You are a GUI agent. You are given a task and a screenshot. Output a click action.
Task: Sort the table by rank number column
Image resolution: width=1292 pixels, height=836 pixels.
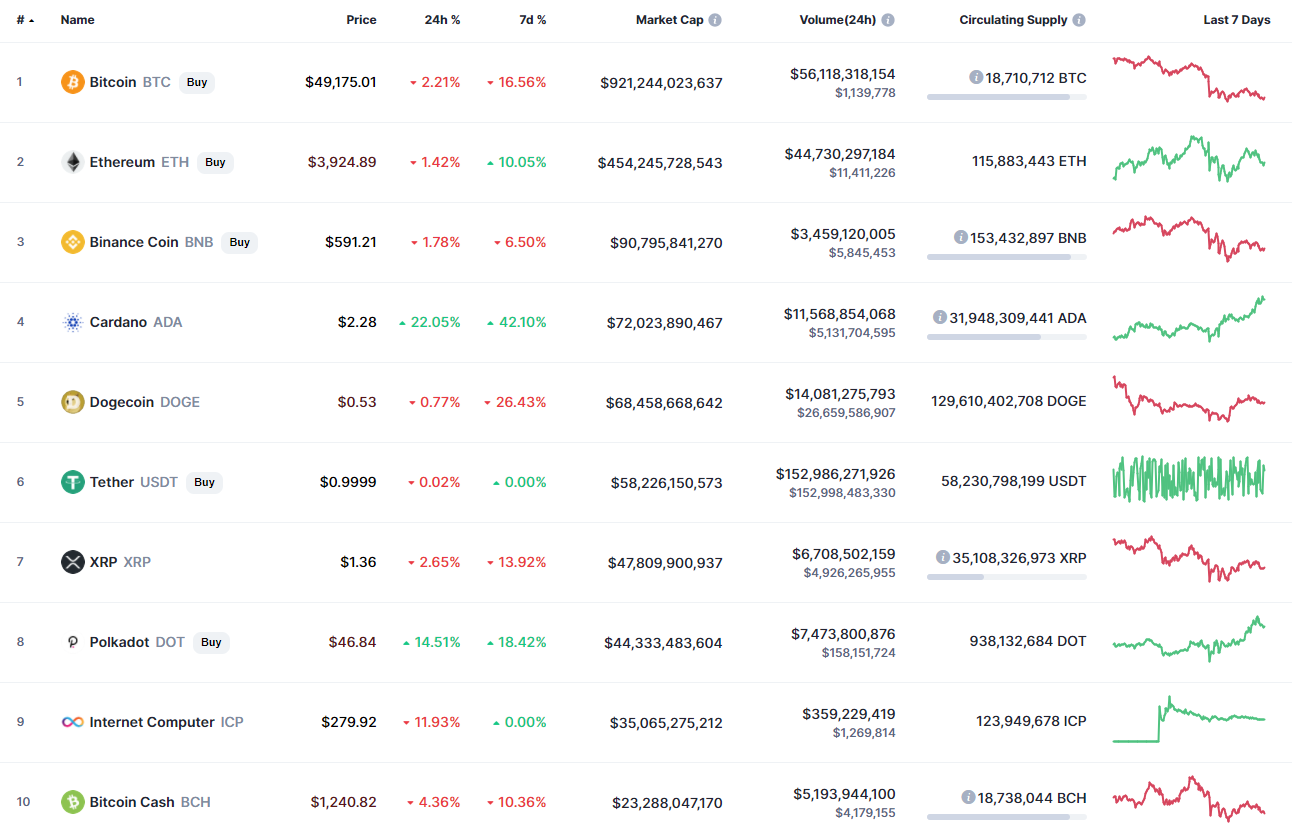click(x=21, y=20)
